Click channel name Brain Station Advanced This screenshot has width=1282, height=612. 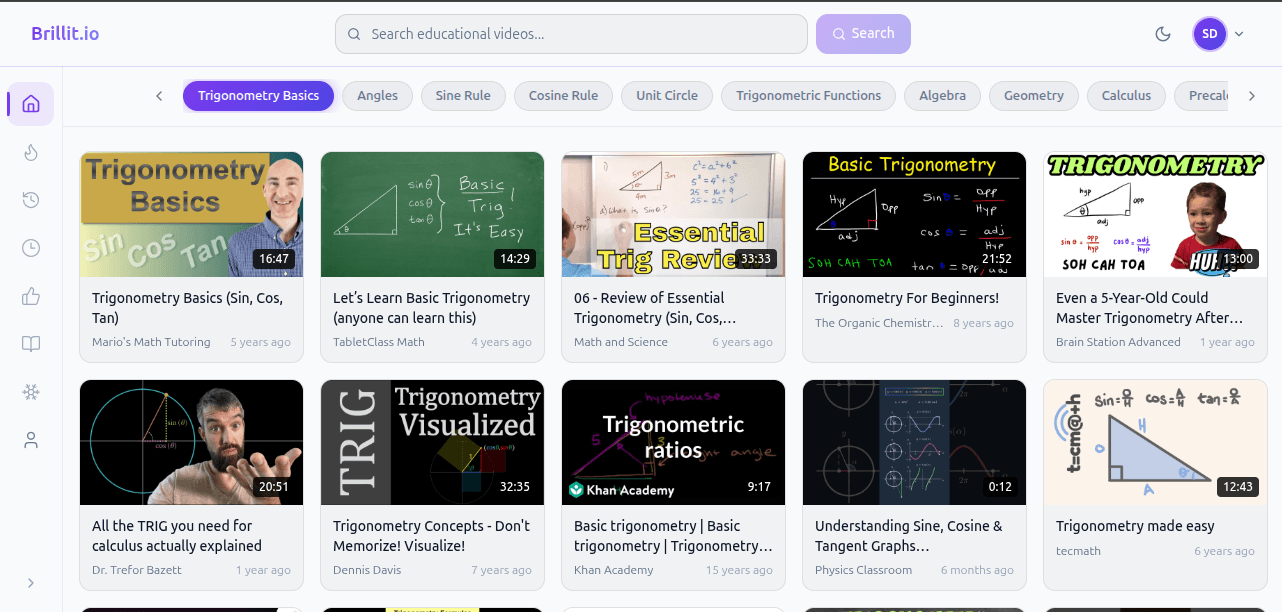(1118, 342)
